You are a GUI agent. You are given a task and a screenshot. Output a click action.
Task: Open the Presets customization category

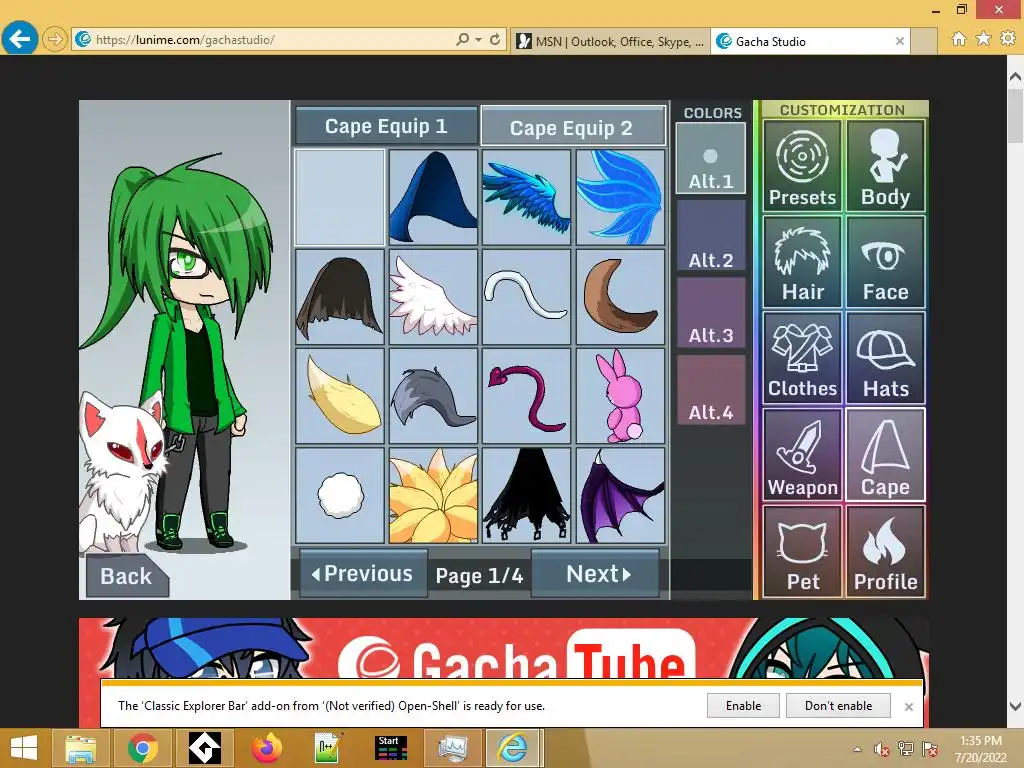pyautogui.click(x=802, y=167)
